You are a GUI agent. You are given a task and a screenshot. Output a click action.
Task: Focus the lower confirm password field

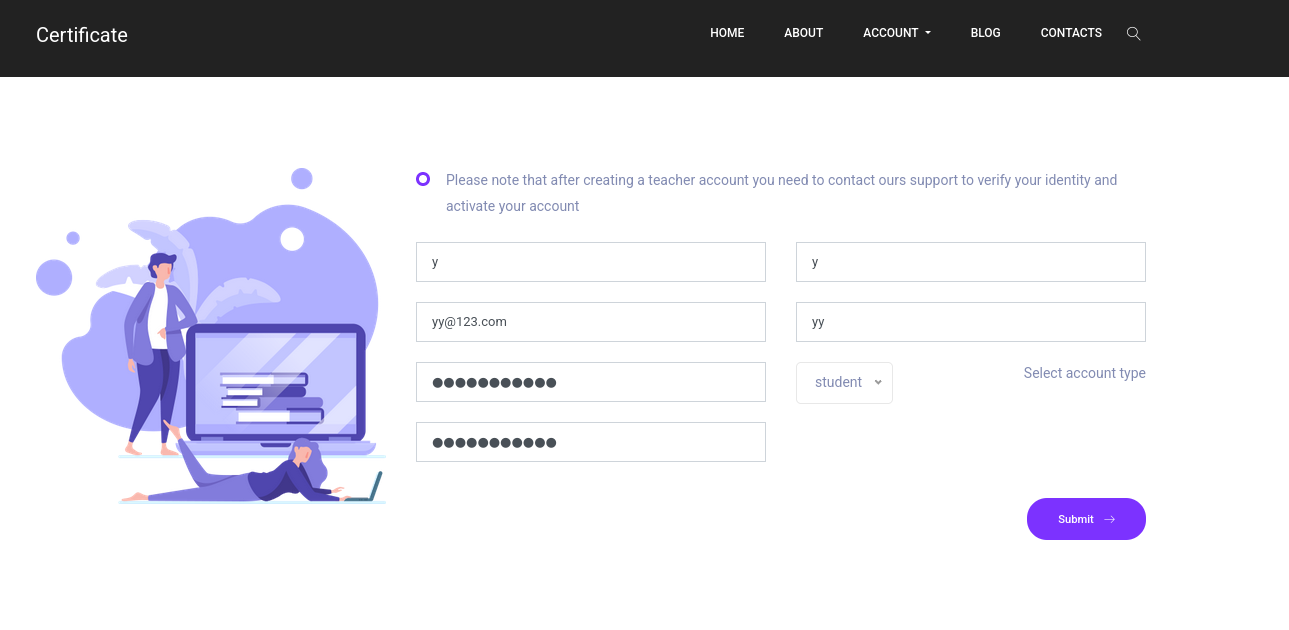tap(590, 442)
